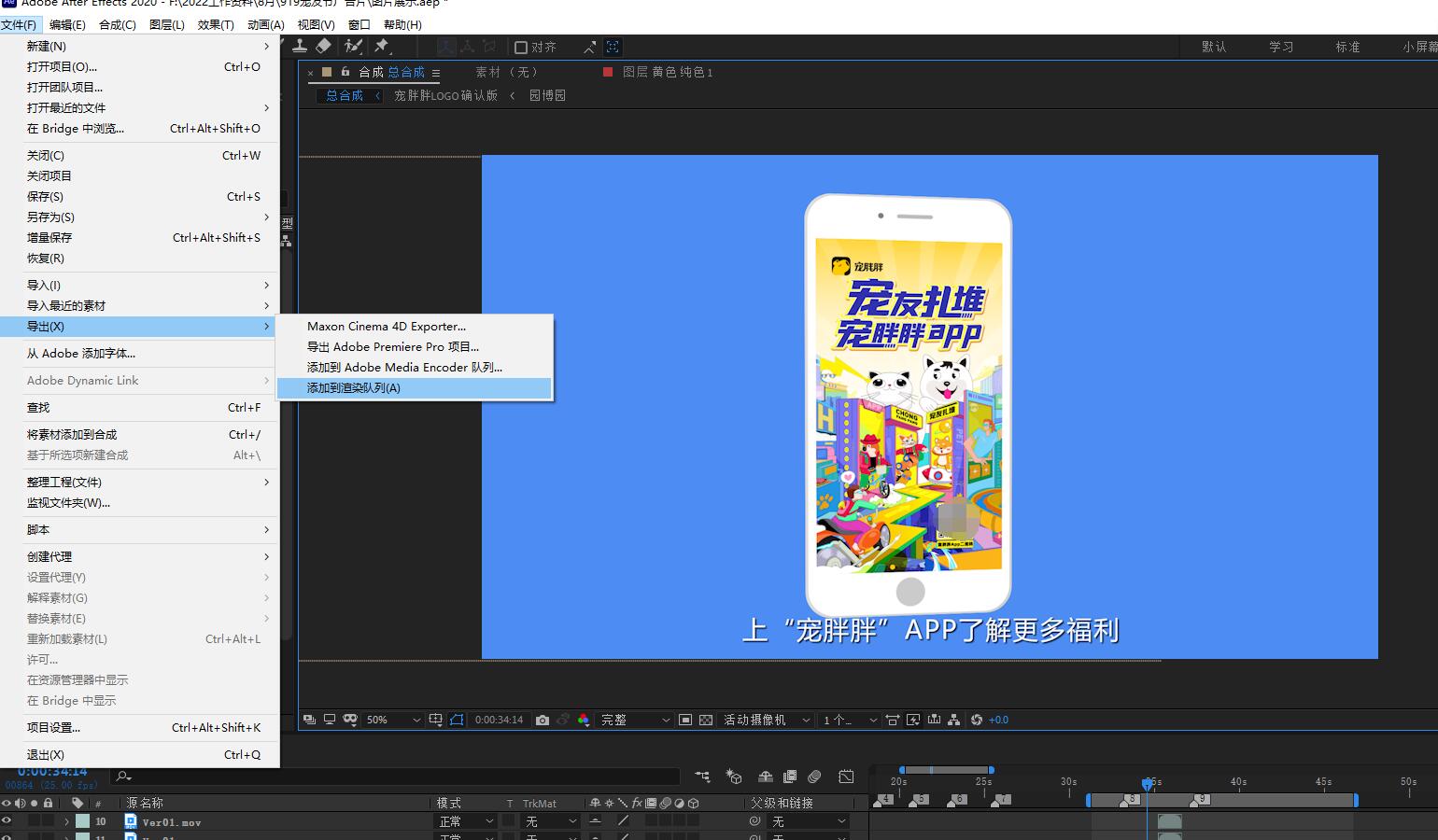This screenshot has width=1438, height=840.
Task: Select the 学习 workspace
Action: click(x=1281, y=47)
